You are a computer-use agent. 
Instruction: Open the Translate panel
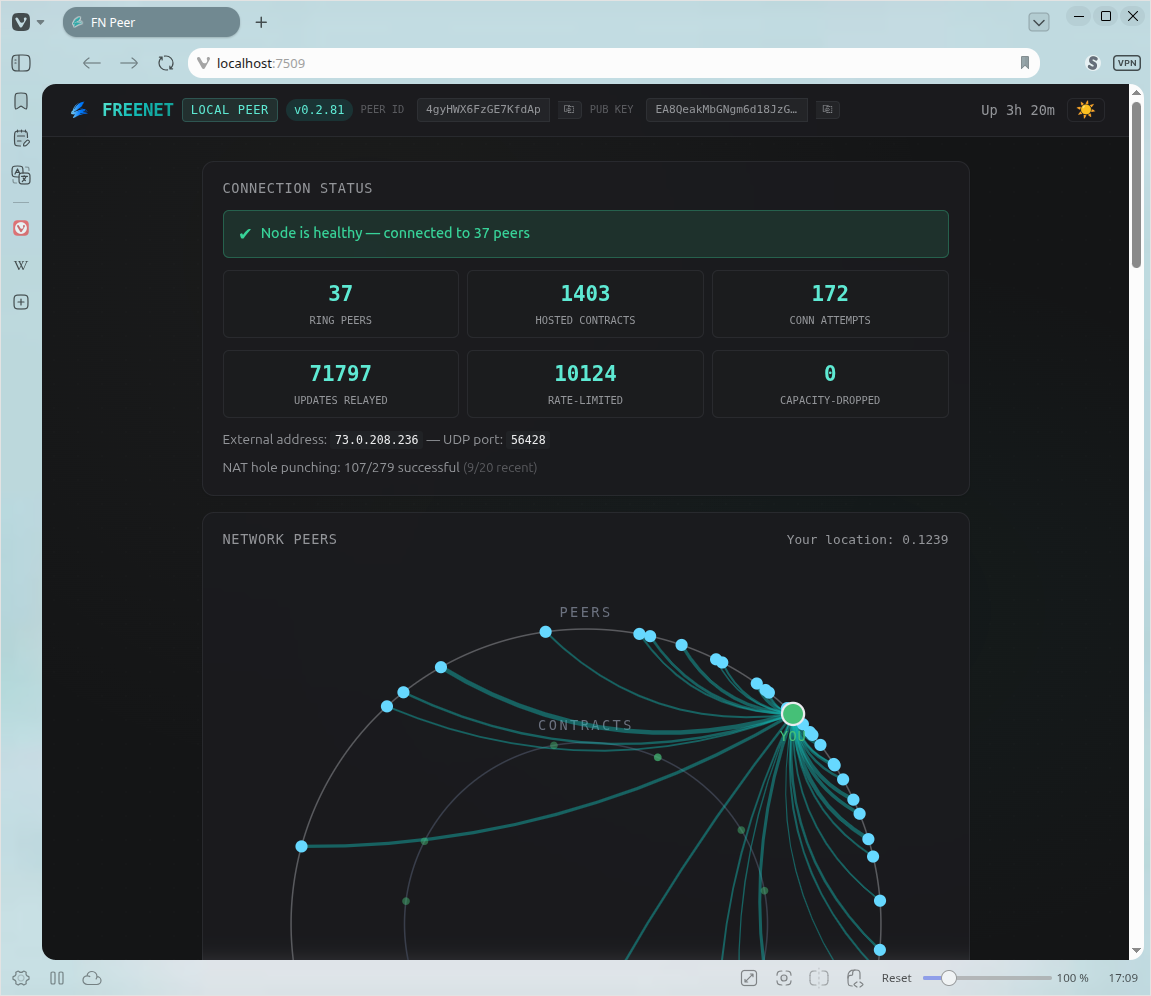[x=21, y=175]
